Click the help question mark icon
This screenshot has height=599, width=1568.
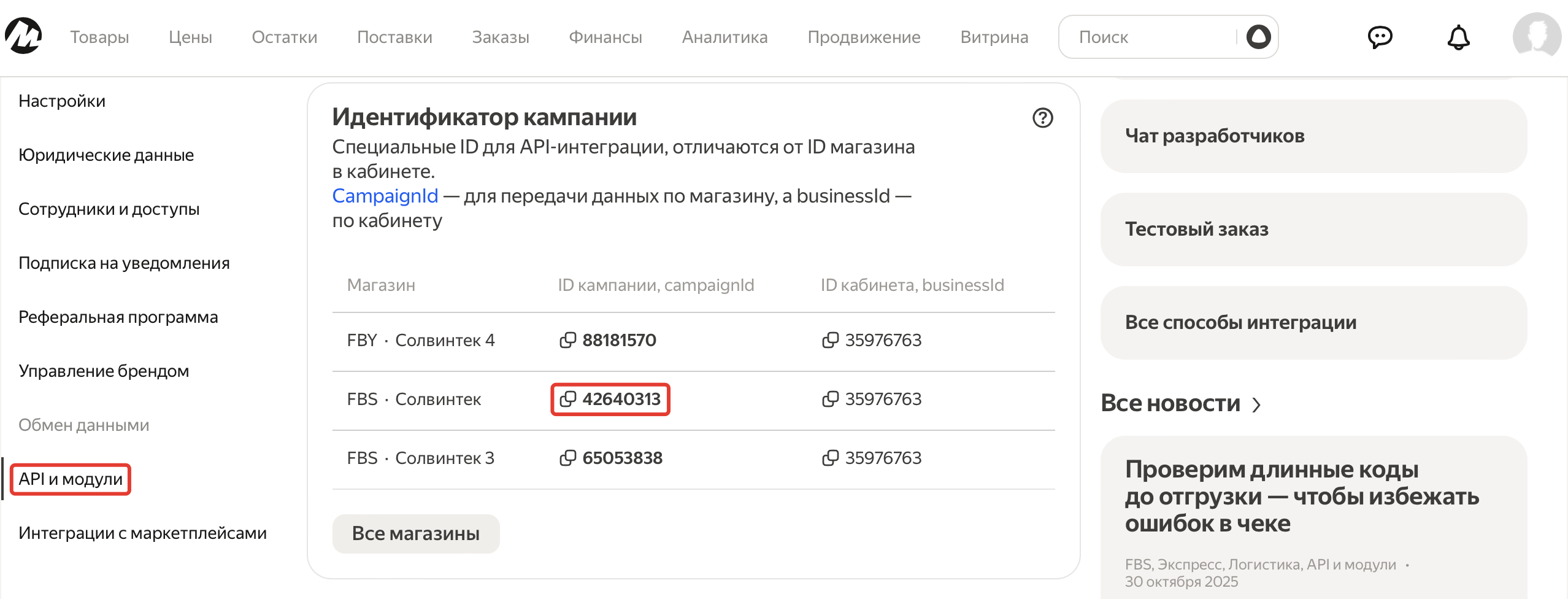(1042, 118)
